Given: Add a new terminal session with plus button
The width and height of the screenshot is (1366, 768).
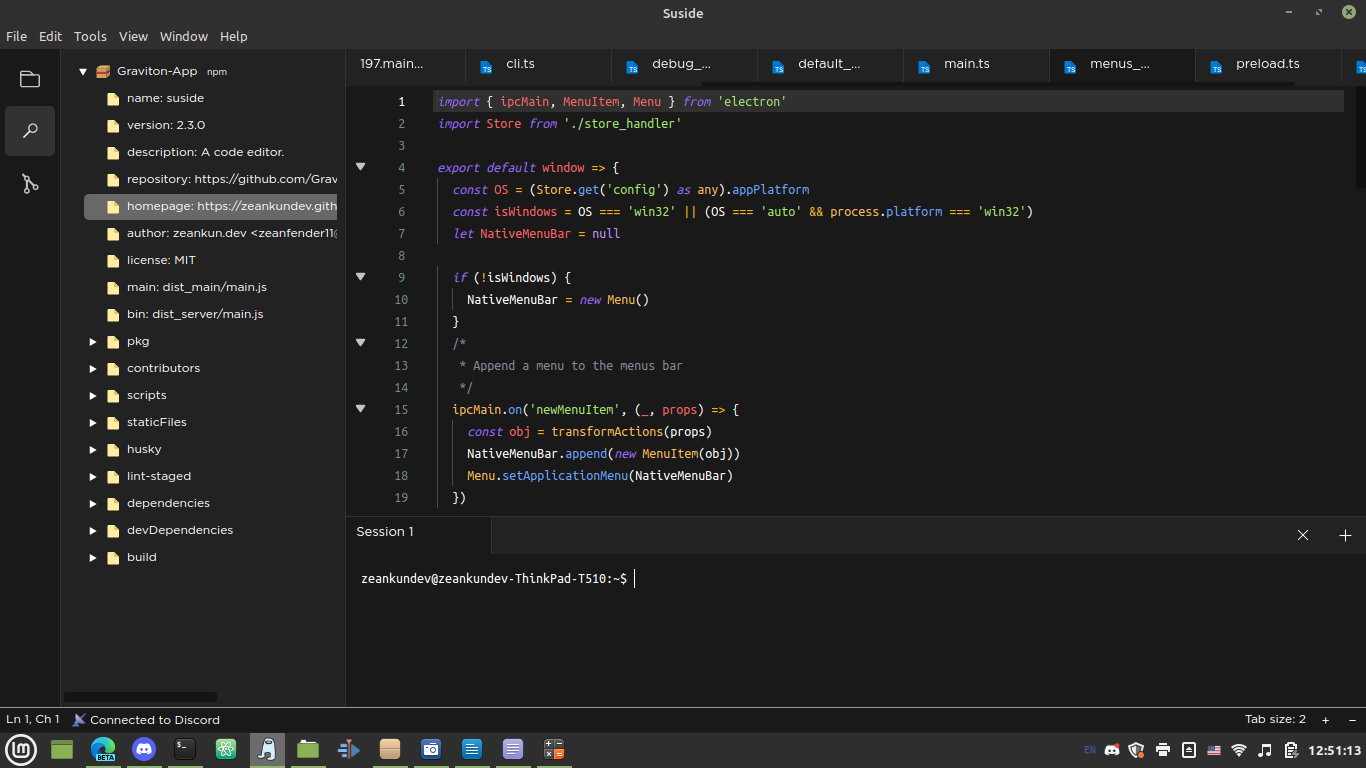Looking at the screenshot, I should coord(1345,535).
